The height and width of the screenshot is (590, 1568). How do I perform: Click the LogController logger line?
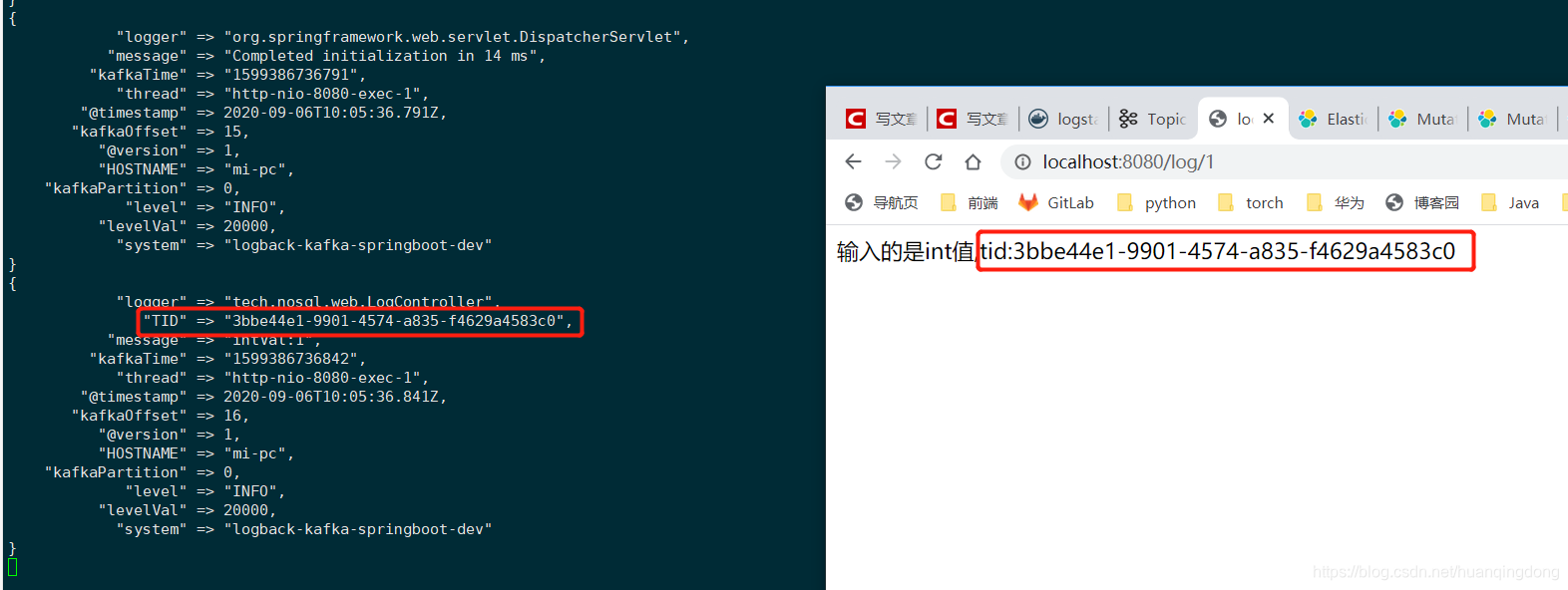(308, 302)
